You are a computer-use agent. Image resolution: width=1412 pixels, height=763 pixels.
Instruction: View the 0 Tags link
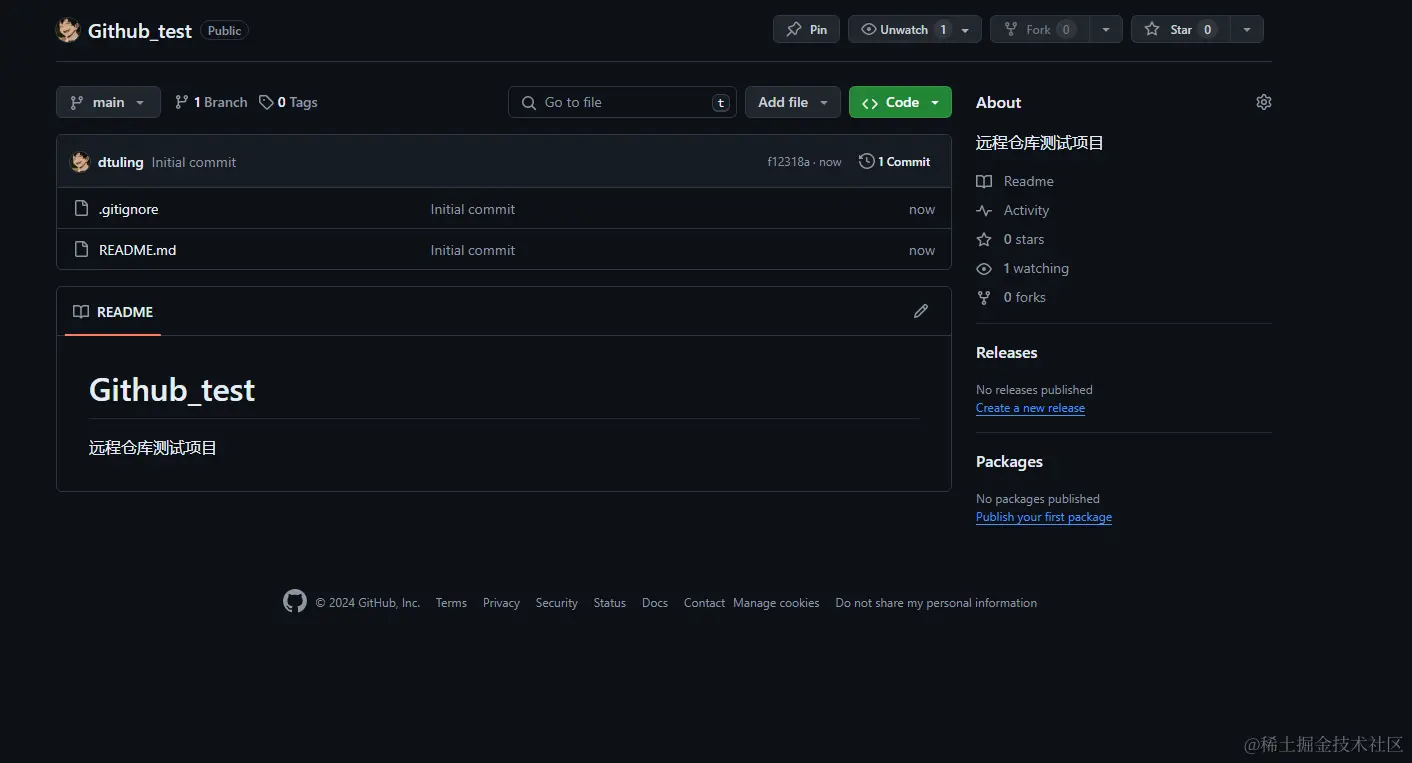(288, 102)
